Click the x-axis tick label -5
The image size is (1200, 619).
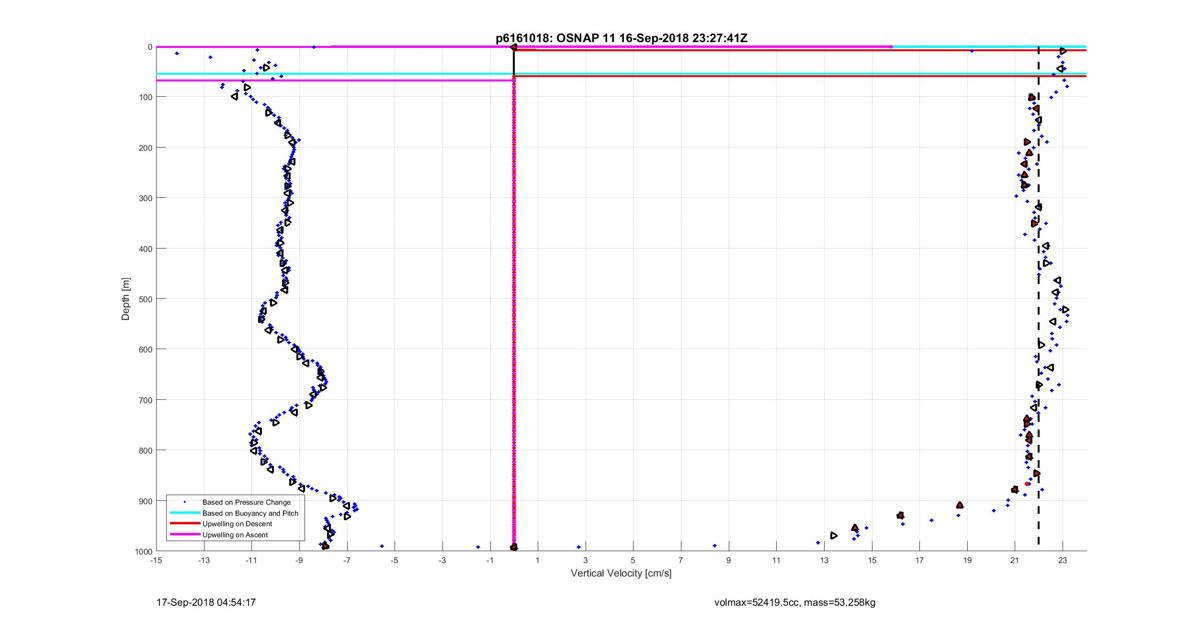(394, 561)
